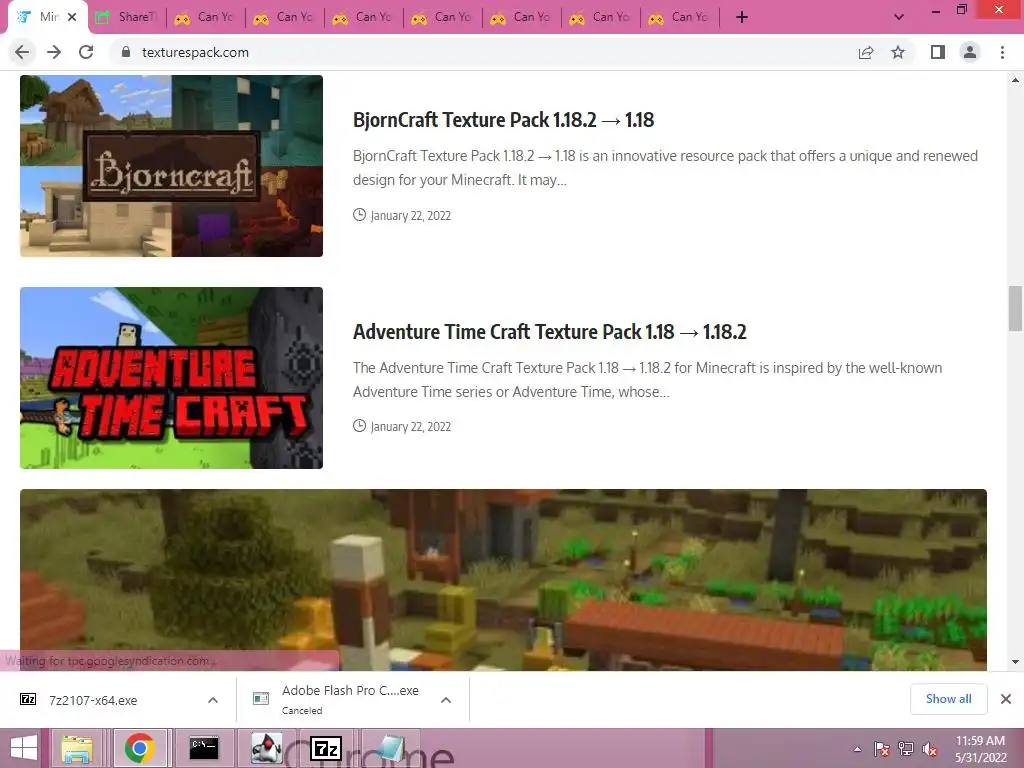The width and height of the screenshot is (1024, 768).
Task: Open the Chrome profile menu
Action: coord(970,52)
